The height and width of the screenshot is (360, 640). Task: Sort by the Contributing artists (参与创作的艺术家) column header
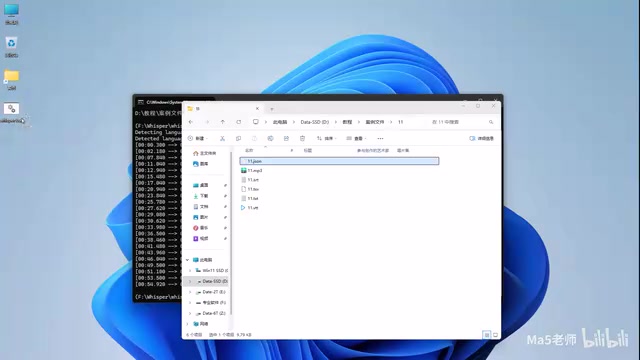pos(373,151)
